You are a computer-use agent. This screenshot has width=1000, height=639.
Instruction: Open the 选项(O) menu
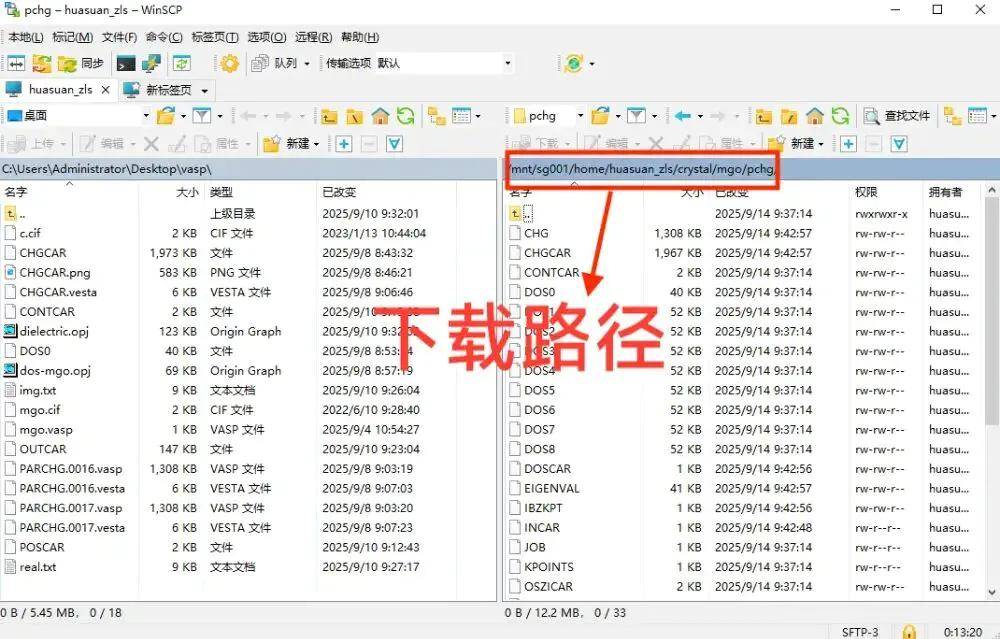pos(267,37)
